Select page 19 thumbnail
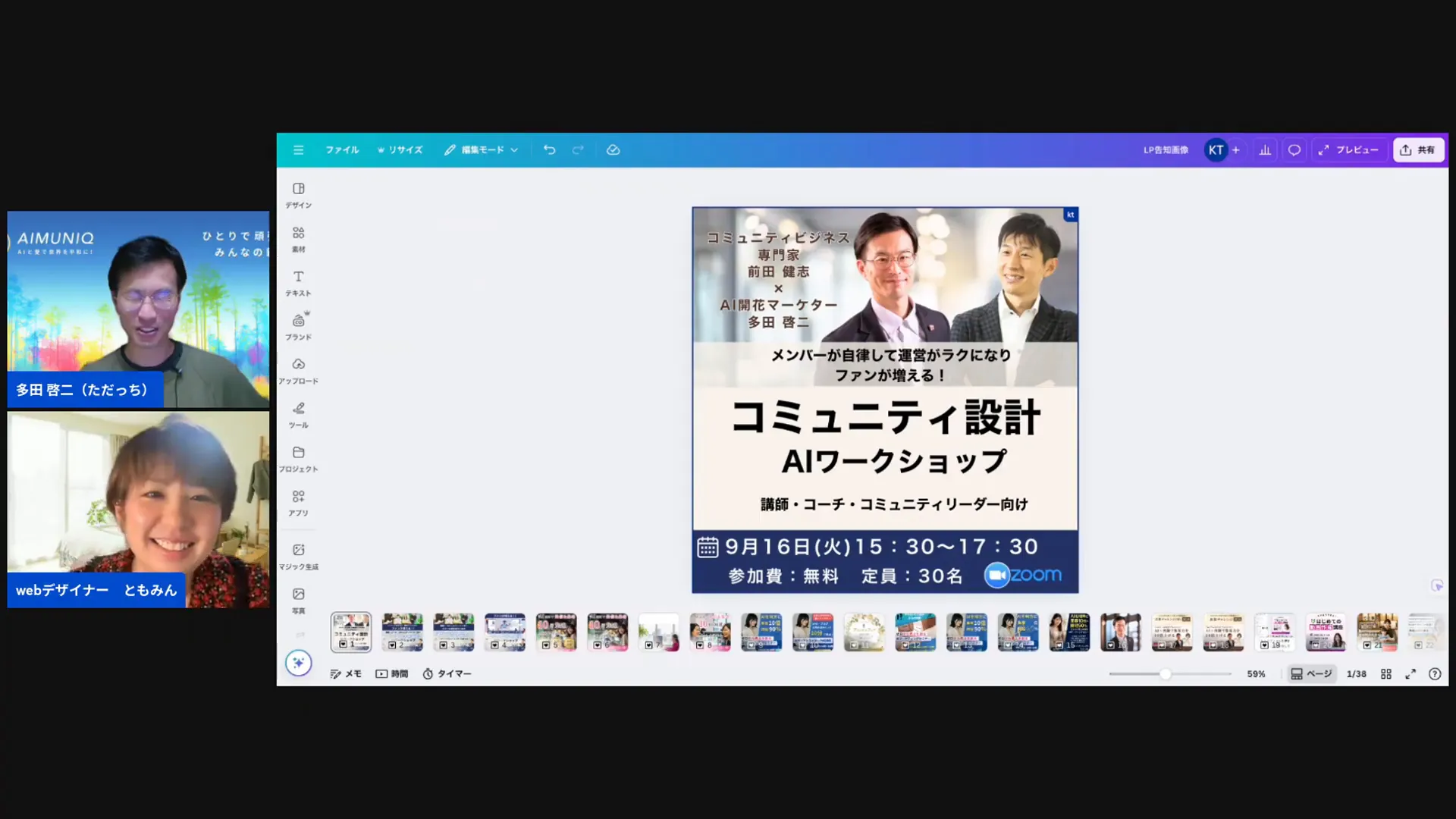Image resolution: width=1456 pixels, height=819 pixels. click(x=1275, y=632)
